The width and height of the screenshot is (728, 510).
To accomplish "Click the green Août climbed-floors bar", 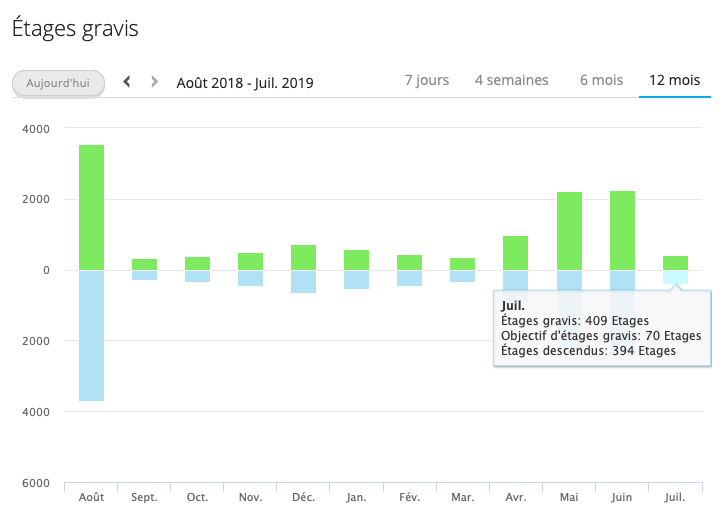I will (91, 207).
